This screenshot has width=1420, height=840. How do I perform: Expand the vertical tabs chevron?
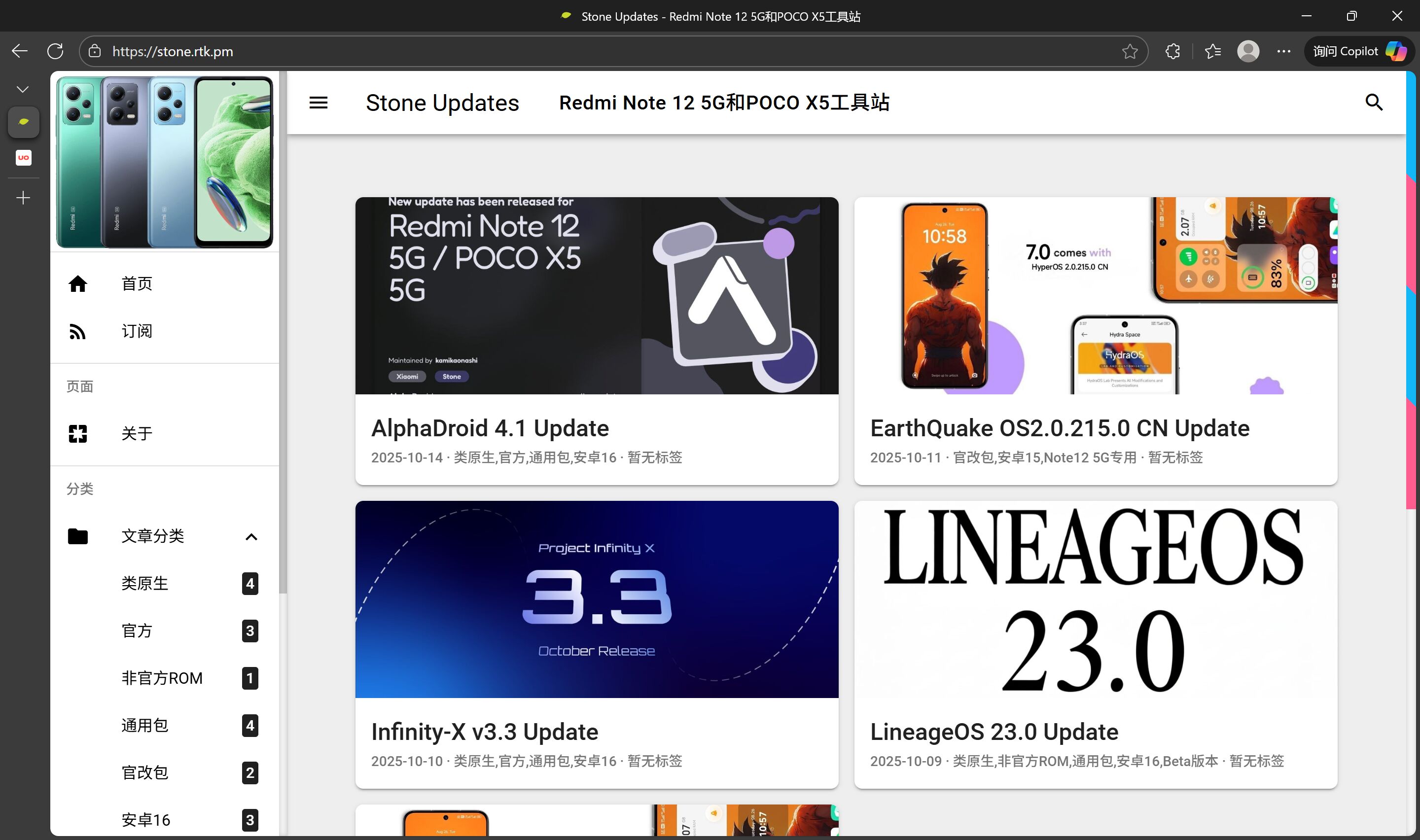(23, 89)
